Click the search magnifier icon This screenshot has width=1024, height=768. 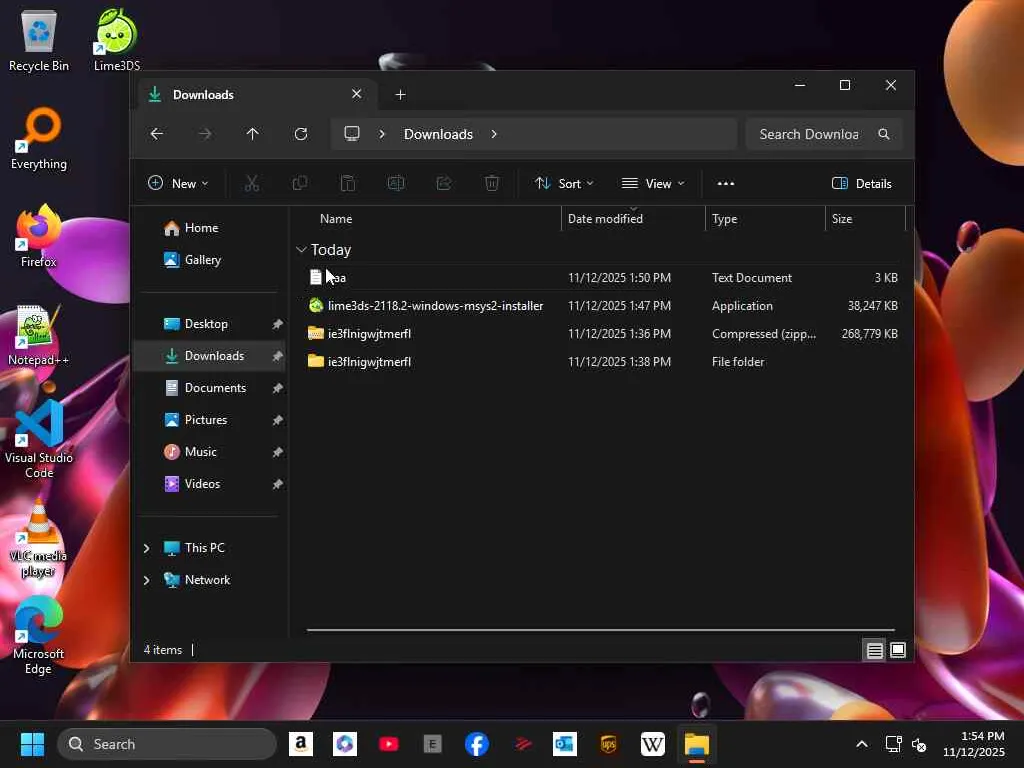tap(884, 134)
